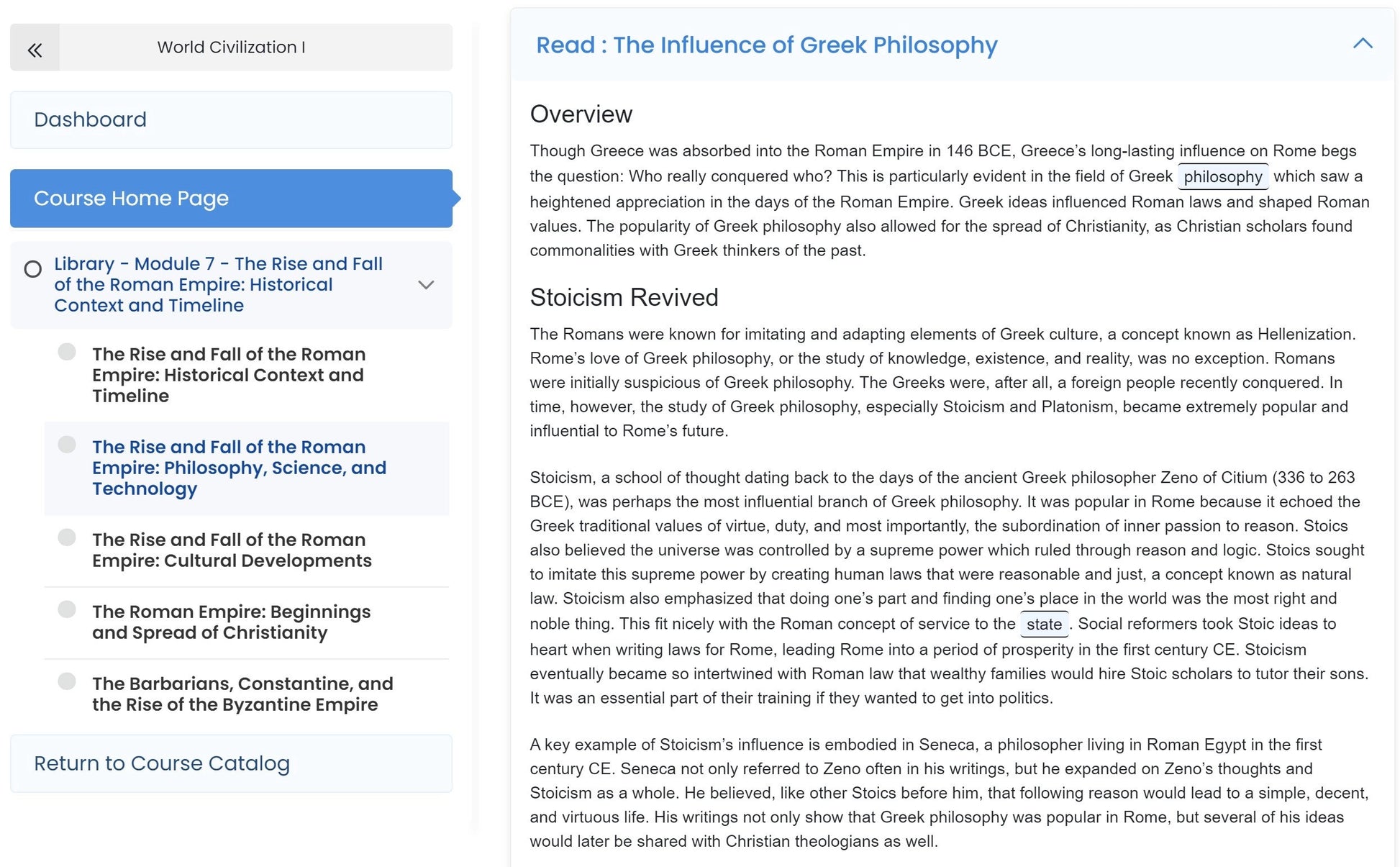Open Barbarians, Constantine, Byzantine Empire lesson
Image resolution: width=1400 pixels, height=867 pixels.
coord(242,694)
